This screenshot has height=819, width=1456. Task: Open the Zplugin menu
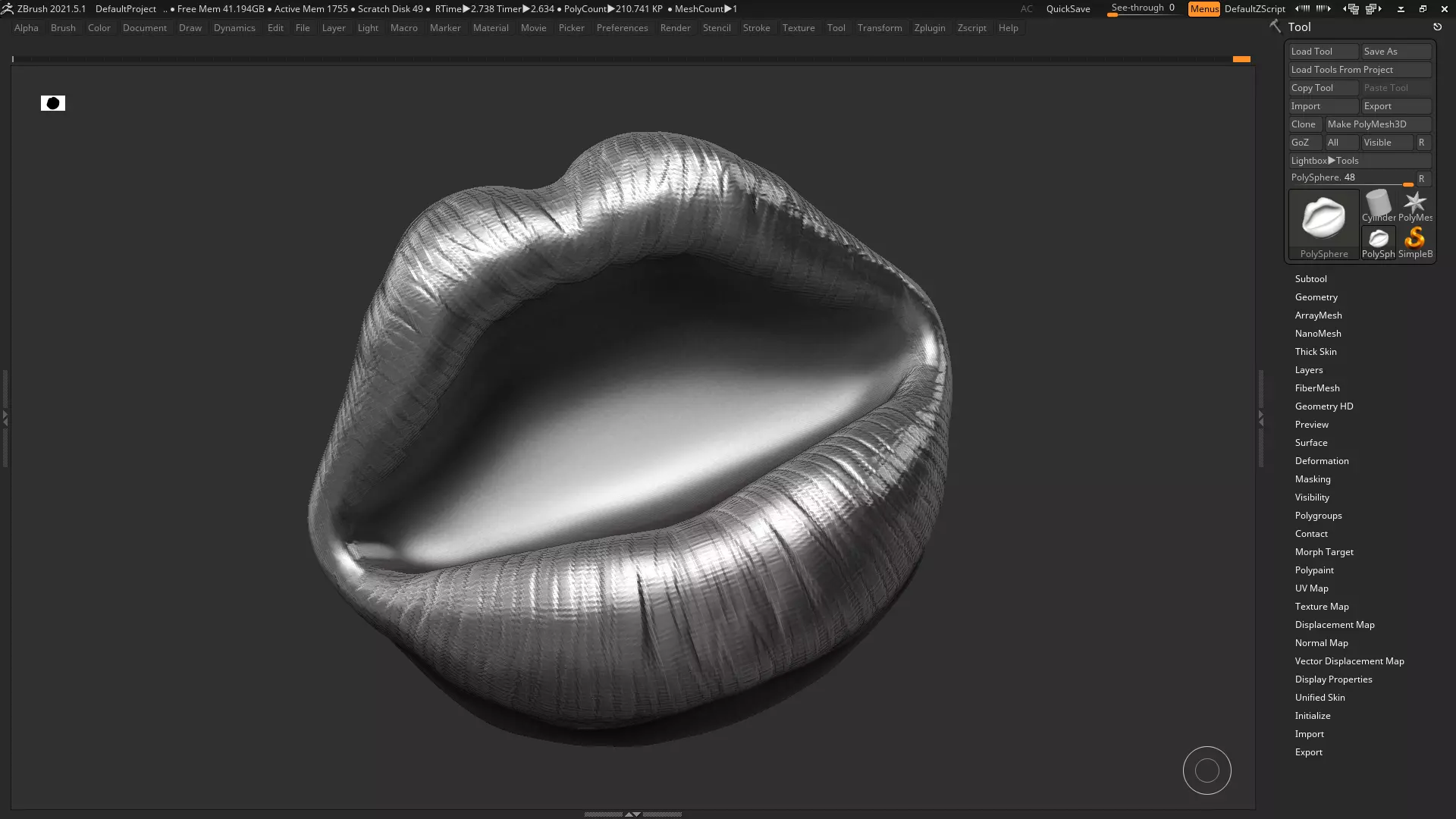coord(929,28)
